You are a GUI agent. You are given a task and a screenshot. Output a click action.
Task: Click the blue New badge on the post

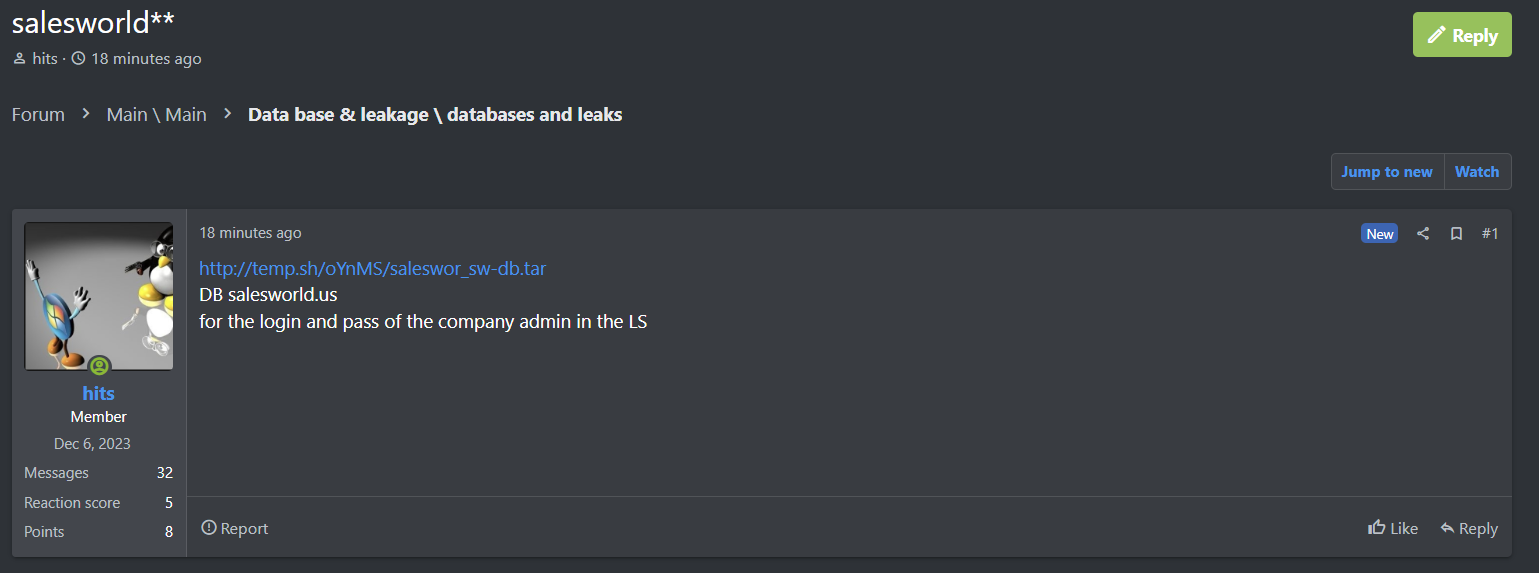(x=1379, y=233)
